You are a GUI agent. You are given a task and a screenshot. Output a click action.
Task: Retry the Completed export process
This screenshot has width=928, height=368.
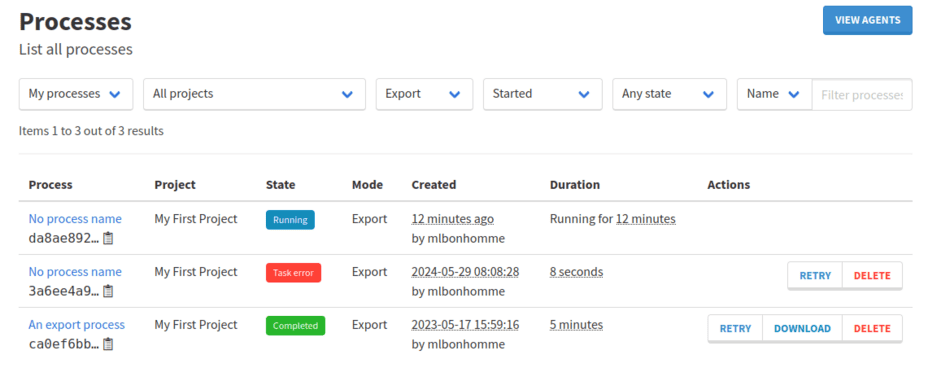coord(735,328)
